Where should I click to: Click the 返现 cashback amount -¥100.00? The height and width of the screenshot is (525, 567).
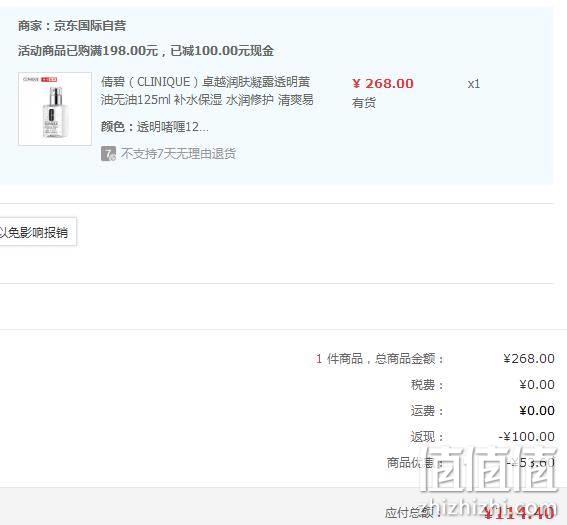[526, 437]
